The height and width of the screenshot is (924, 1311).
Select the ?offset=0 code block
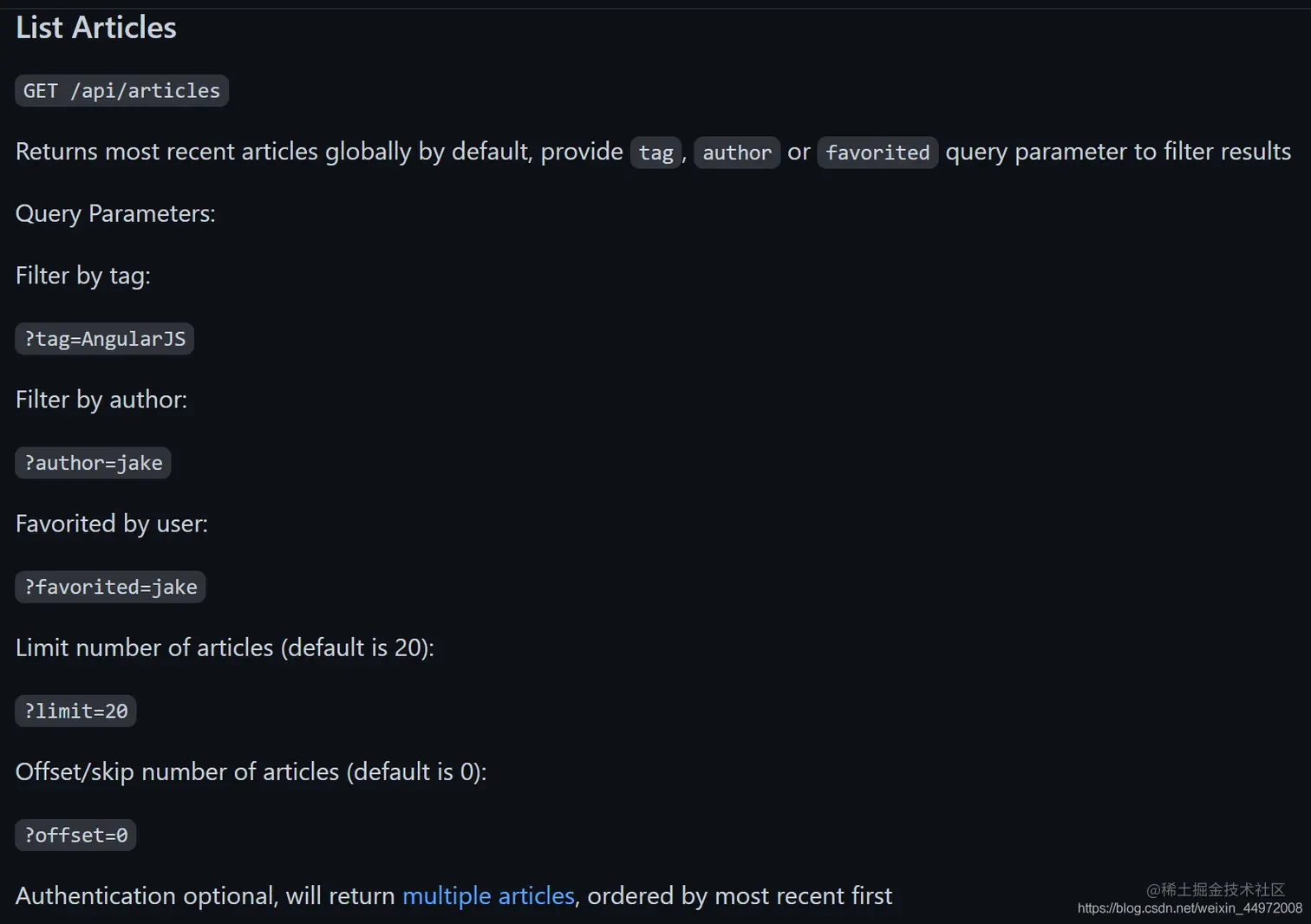75,835
